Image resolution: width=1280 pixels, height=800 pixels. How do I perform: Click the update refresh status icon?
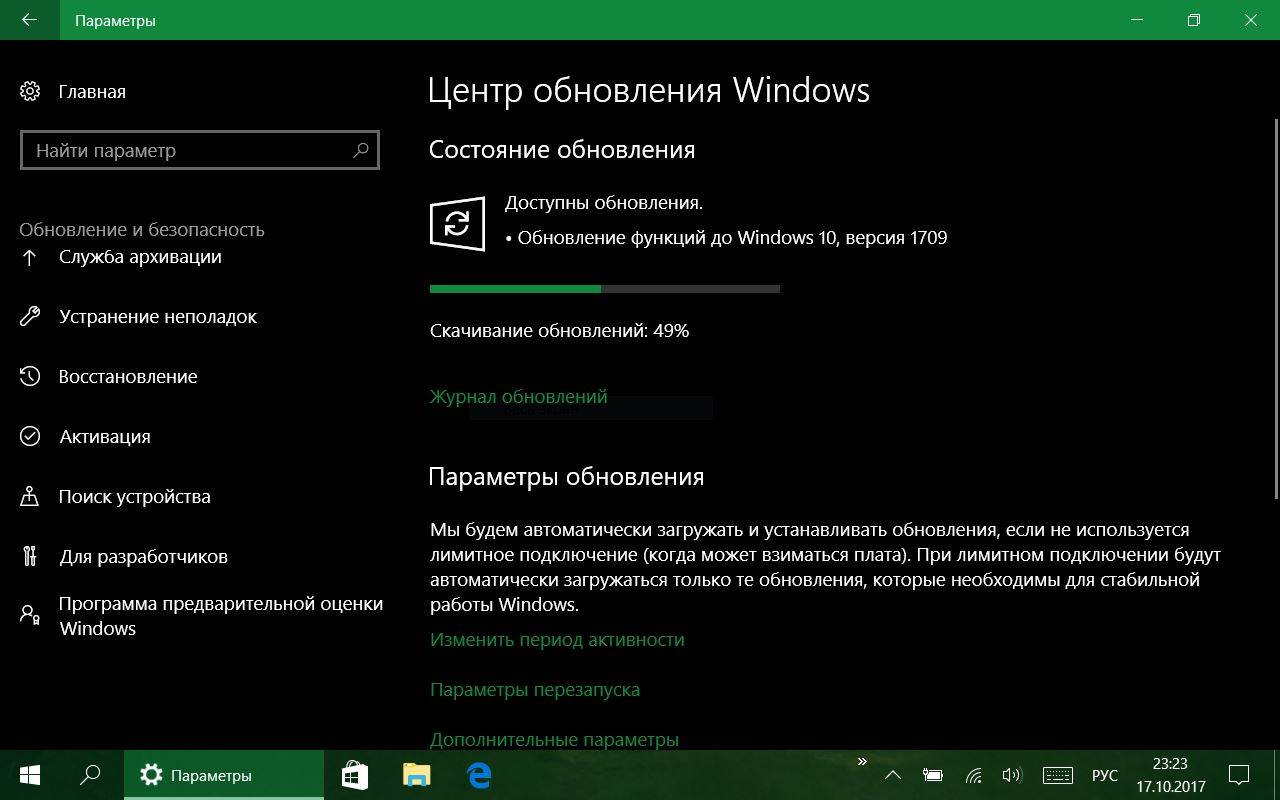pos(457,223)
